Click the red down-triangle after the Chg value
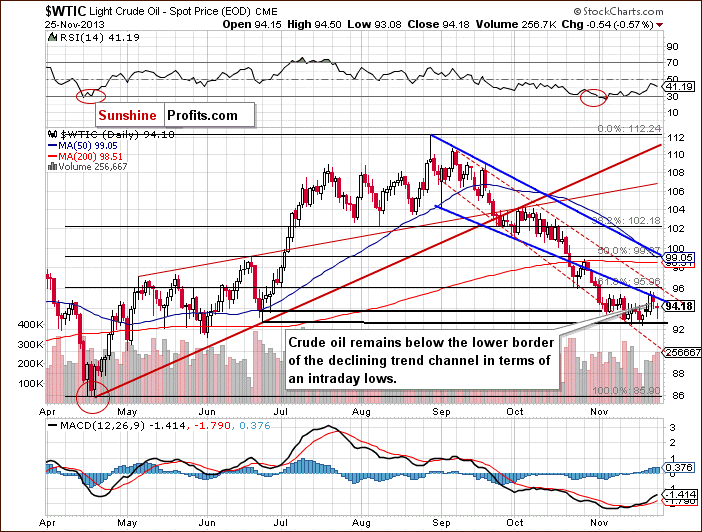 pyautogui.click(x=659, y=25)
